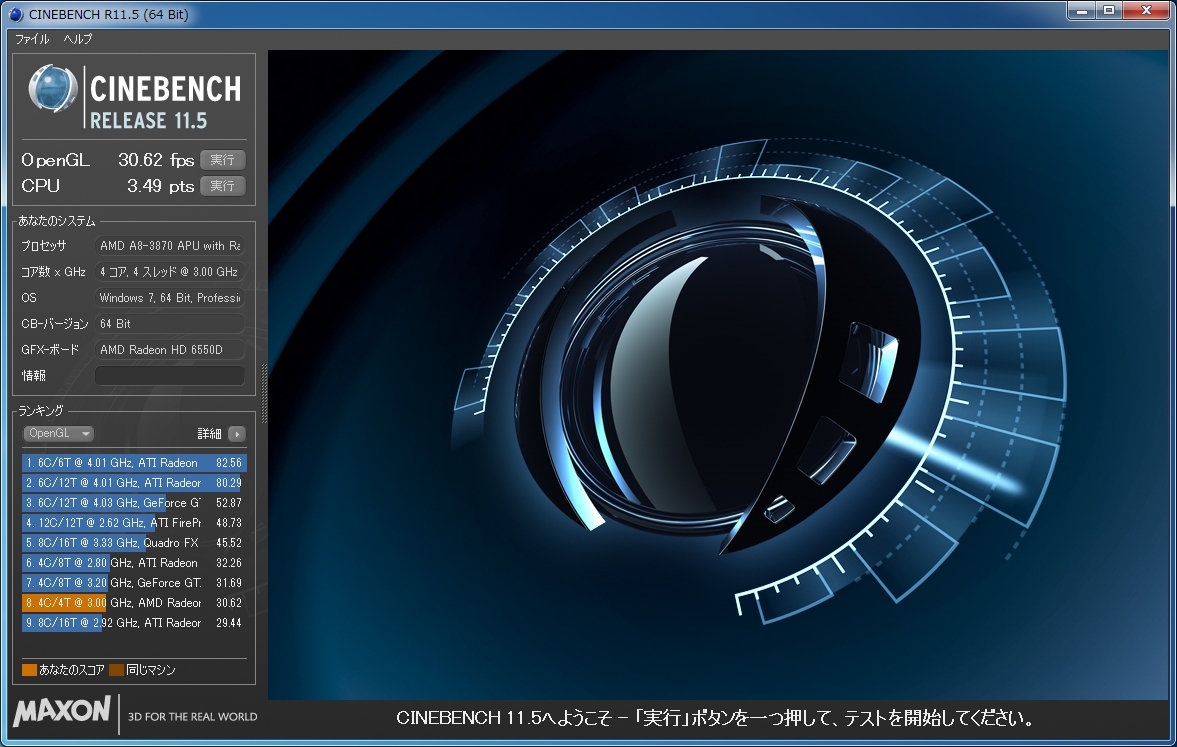Click the プロセッサ field AMD A8-3870
This screenshot has width=1177, height=747.
tap(170, 245)
